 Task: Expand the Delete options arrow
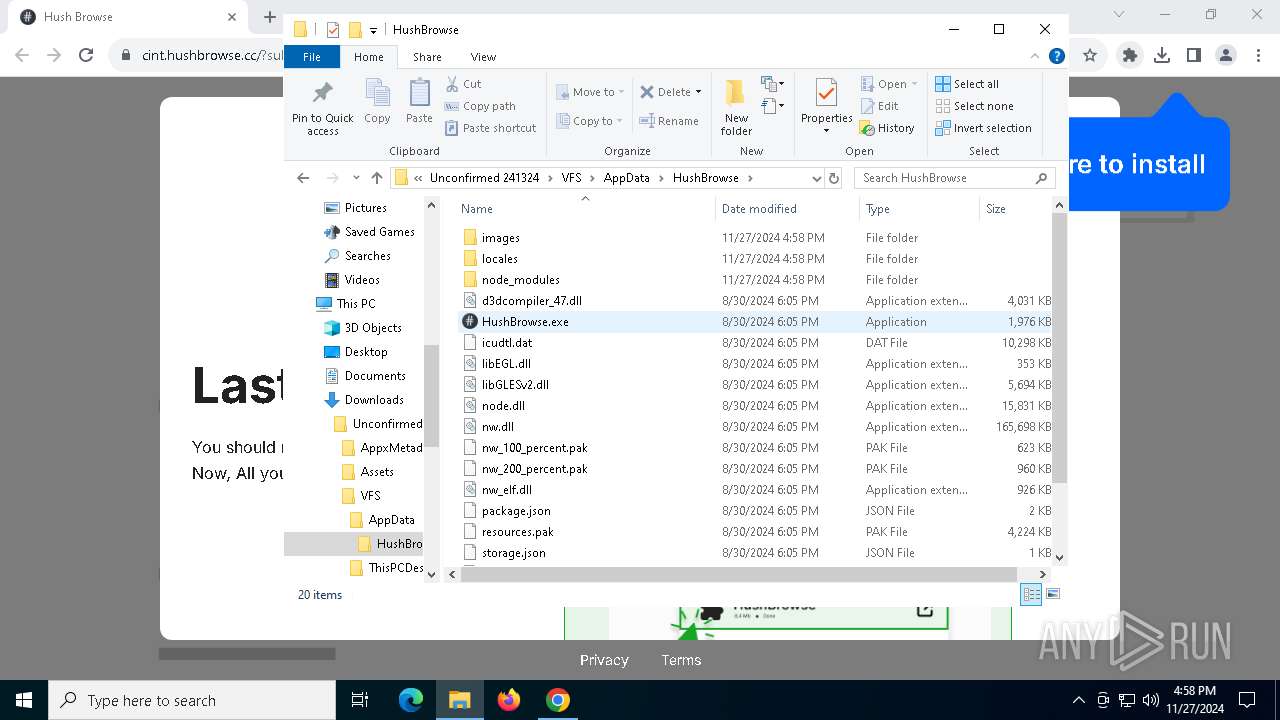pyautogui.click(x=698, y=92)
